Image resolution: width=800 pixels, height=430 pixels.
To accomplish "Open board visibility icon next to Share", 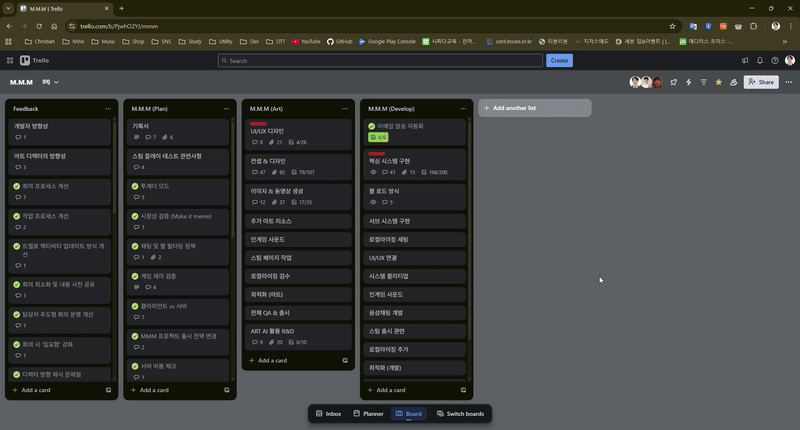I will pos(734,82).
